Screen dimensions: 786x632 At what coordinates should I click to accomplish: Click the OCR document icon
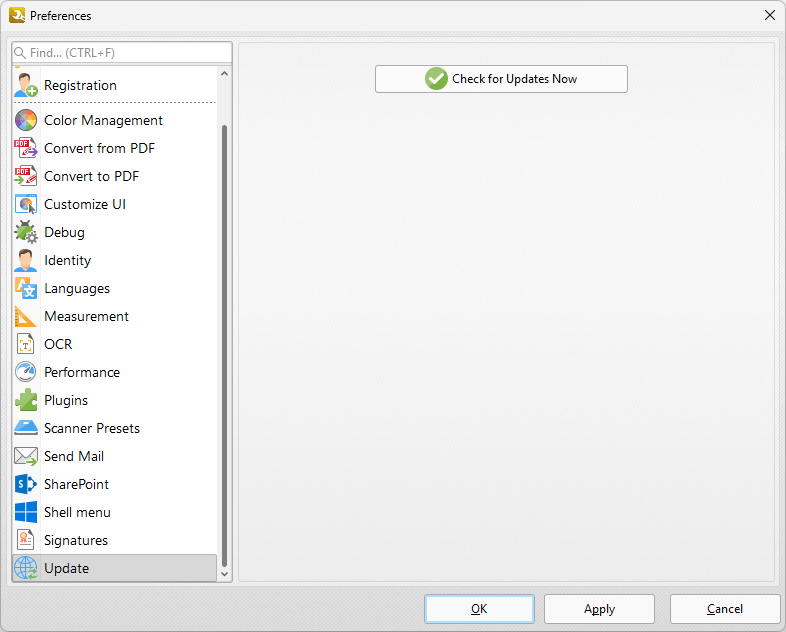[26, 344]
